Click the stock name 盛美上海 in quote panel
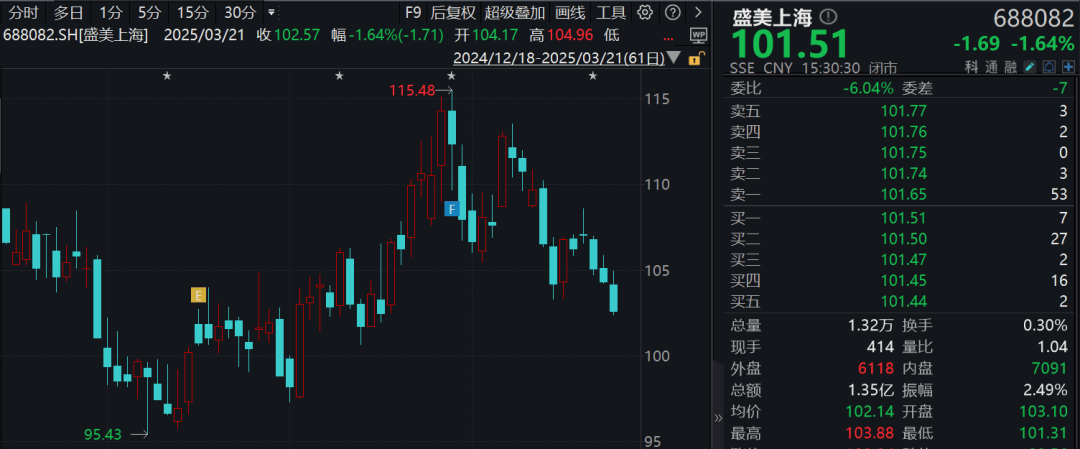 tap(774, 17)
